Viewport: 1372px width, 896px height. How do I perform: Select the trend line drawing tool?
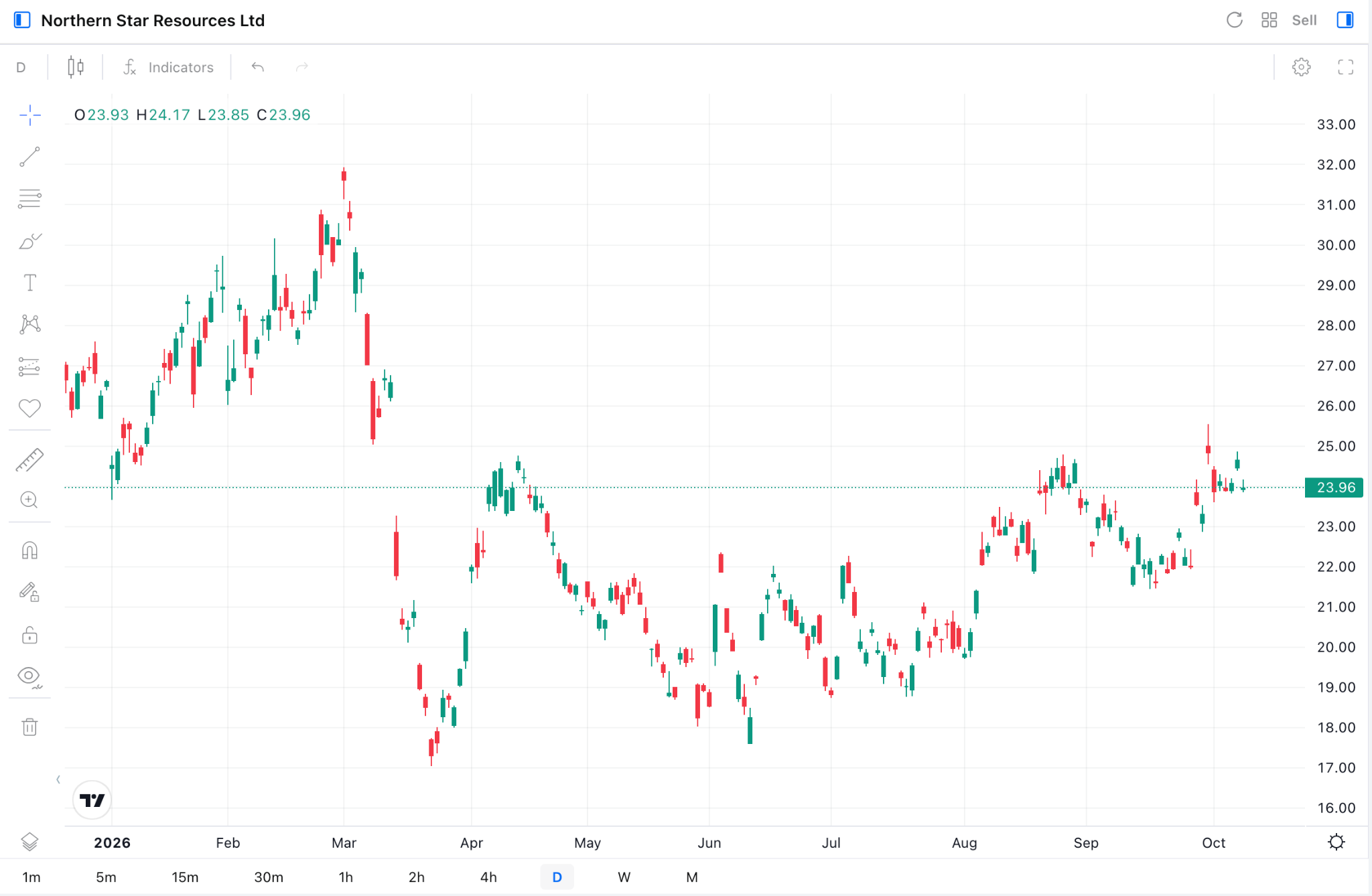coord(29,157)
